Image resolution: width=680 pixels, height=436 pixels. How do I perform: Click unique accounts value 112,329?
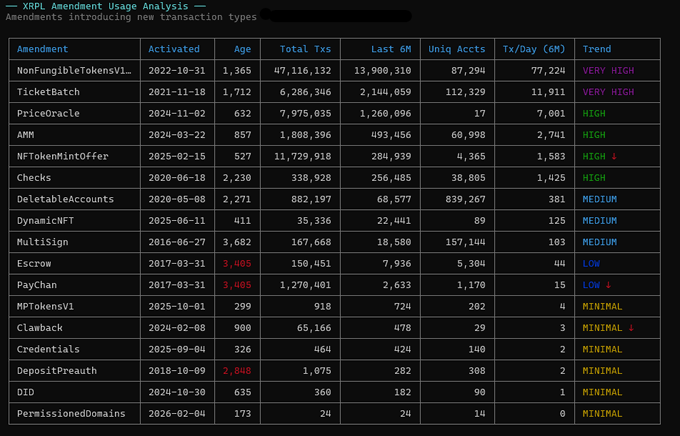tap(465, 92)
